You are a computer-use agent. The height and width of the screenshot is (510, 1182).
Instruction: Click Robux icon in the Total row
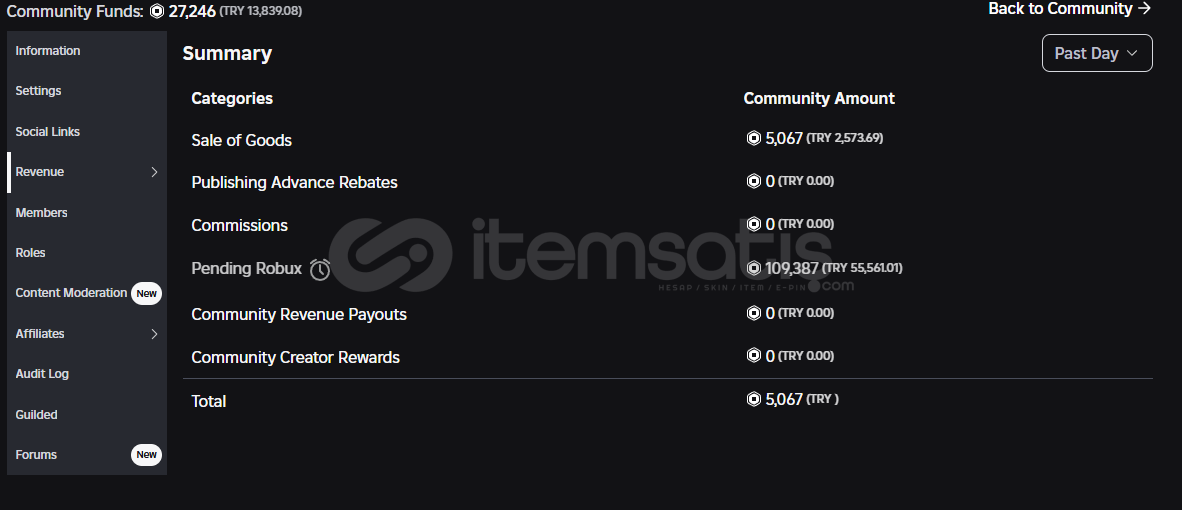click(x=754, y=399)
